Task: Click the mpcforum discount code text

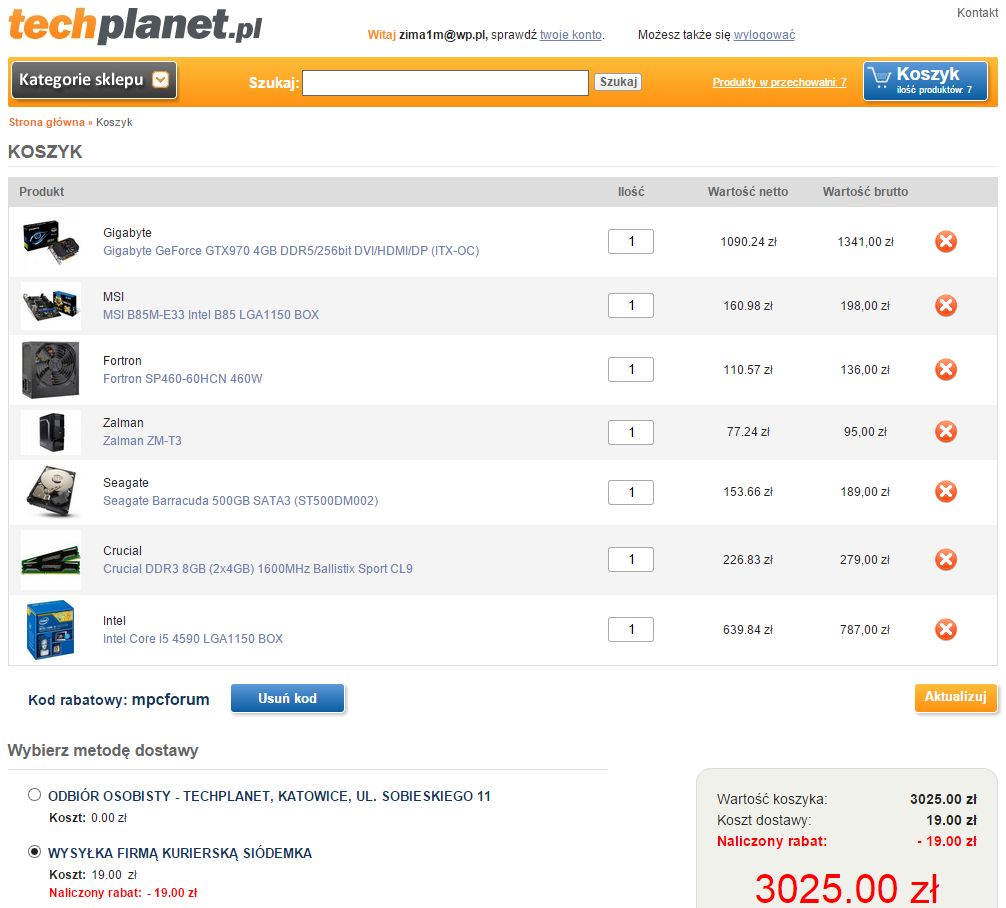Action: pos(170,699)
